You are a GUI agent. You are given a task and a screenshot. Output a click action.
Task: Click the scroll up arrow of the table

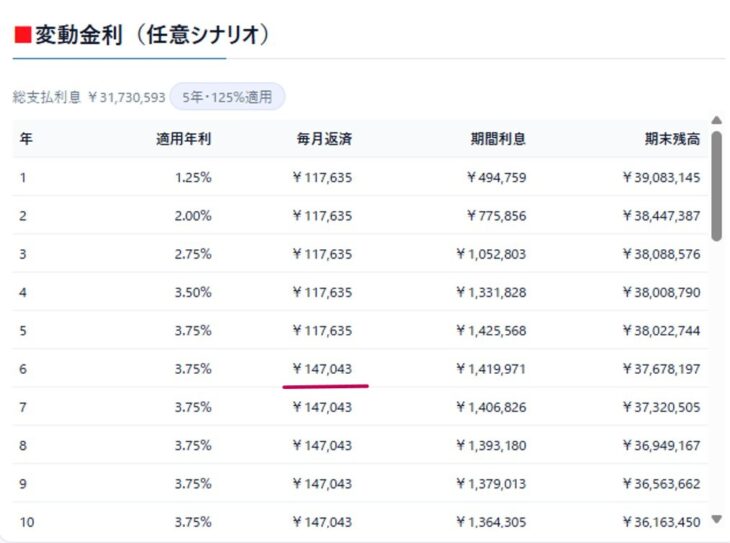[x=716, y=121]
